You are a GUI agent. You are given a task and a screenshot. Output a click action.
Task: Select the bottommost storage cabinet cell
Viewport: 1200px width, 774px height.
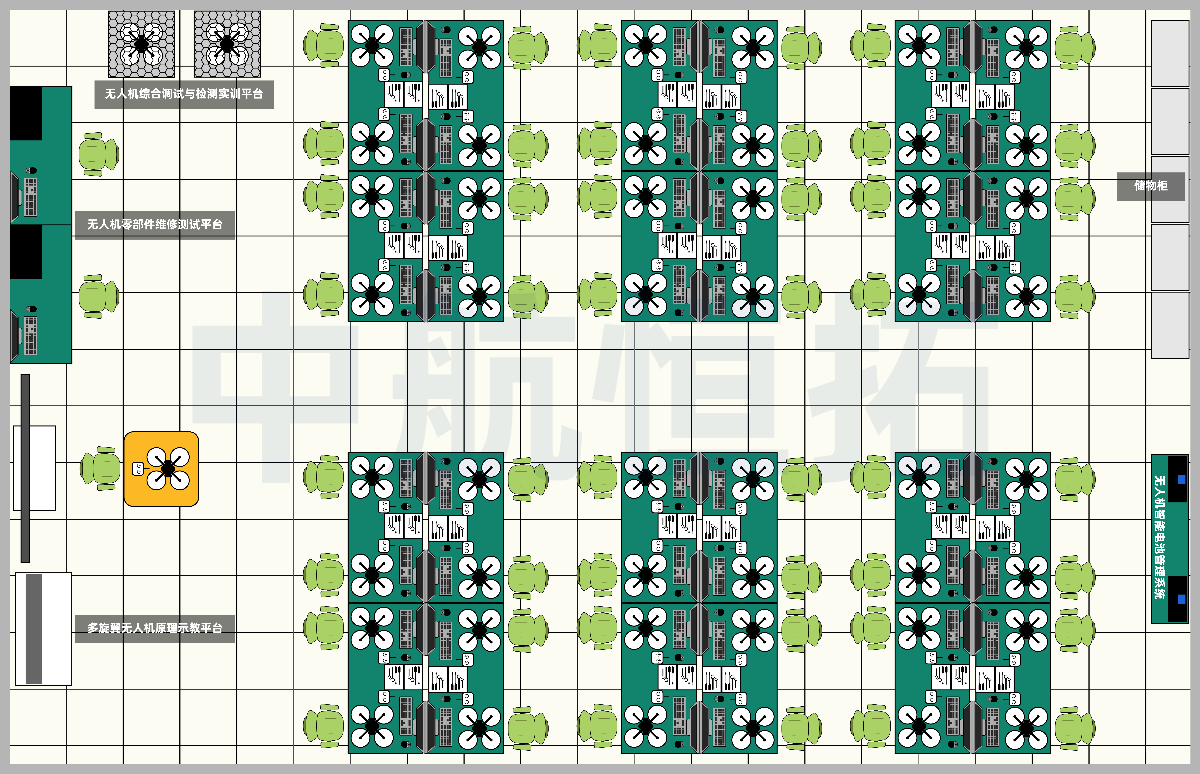click(1169, 324)
